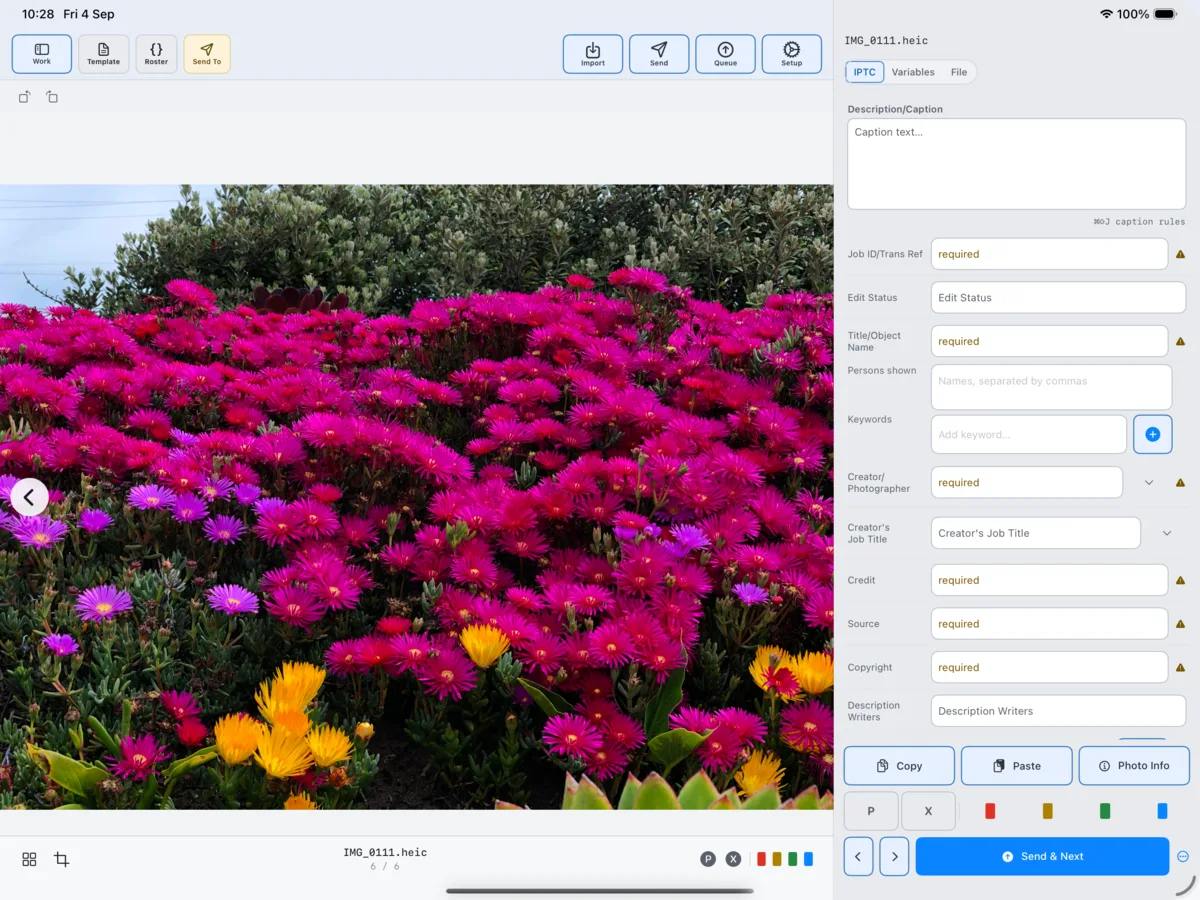The width and height of the screenshot is (1200, 900).
Task: Focus the Source field
Action: pyautogui.click(x=1049, y=624)
